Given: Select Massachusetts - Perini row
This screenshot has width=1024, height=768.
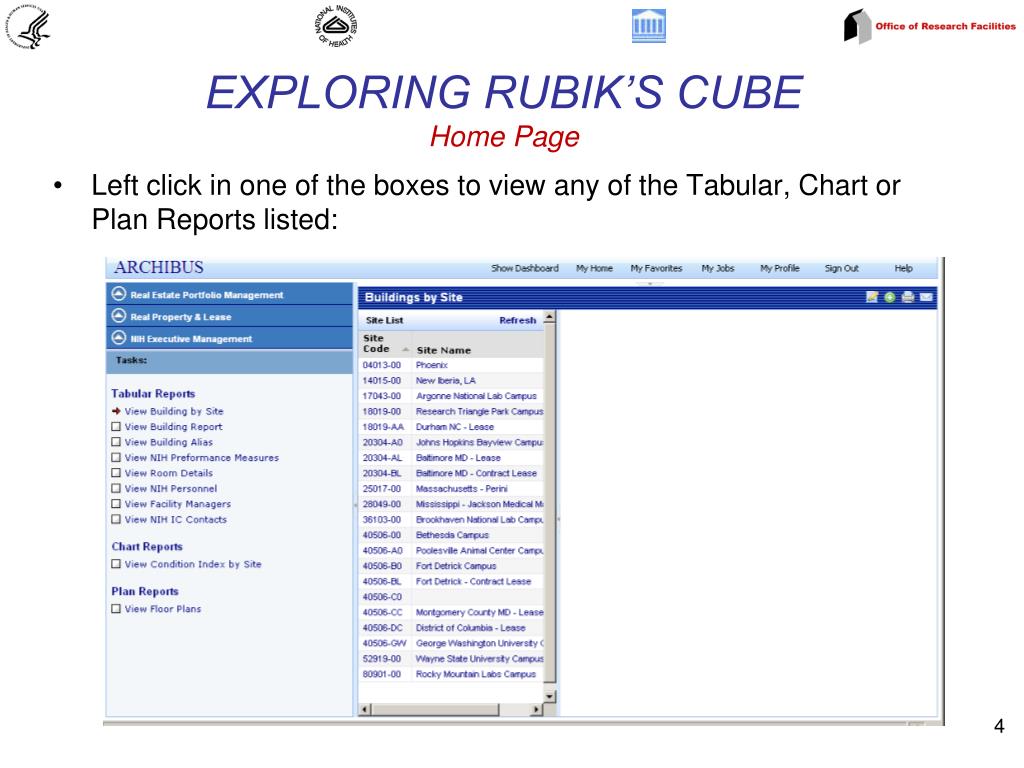Looking at the screenshot, I should coord(451,488).
